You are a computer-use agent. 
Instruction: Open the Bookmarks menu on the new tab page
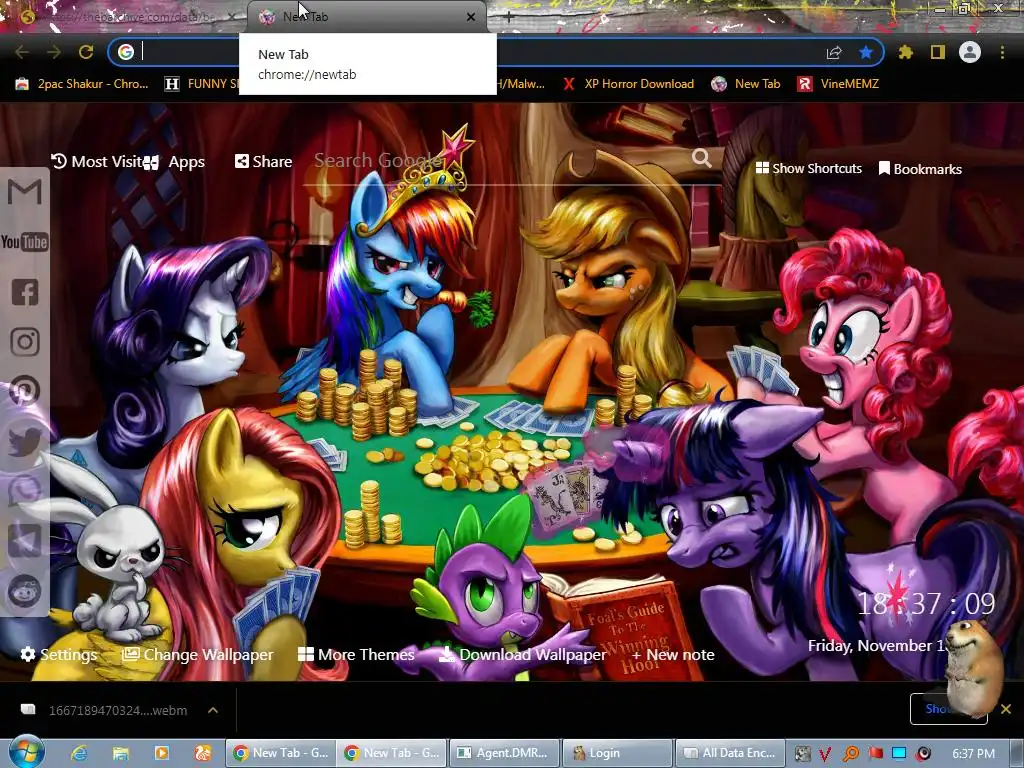[920, 169]
